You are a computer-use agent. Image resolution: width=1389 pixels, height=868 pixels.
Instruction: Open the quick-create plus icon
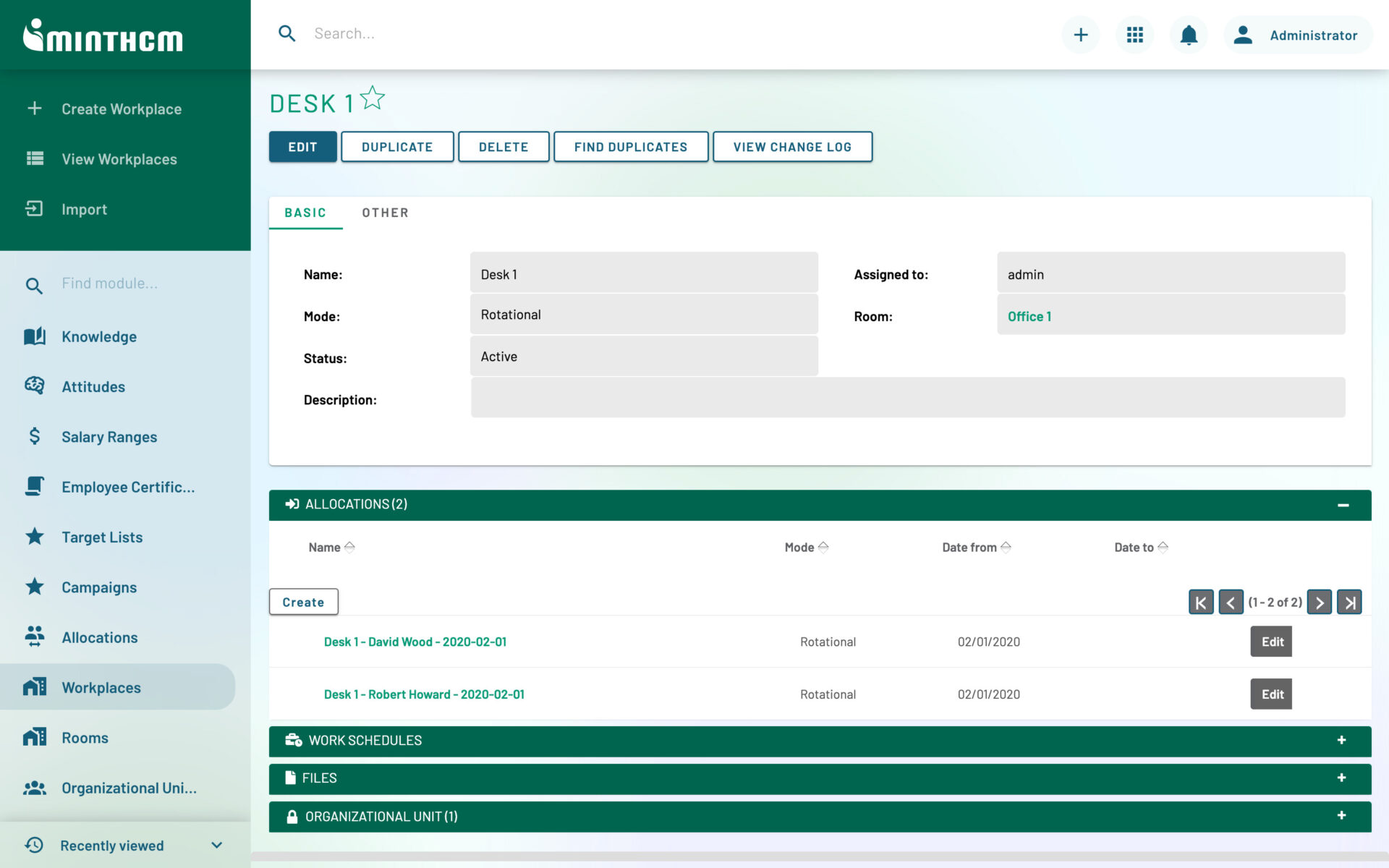(1080, 34)
